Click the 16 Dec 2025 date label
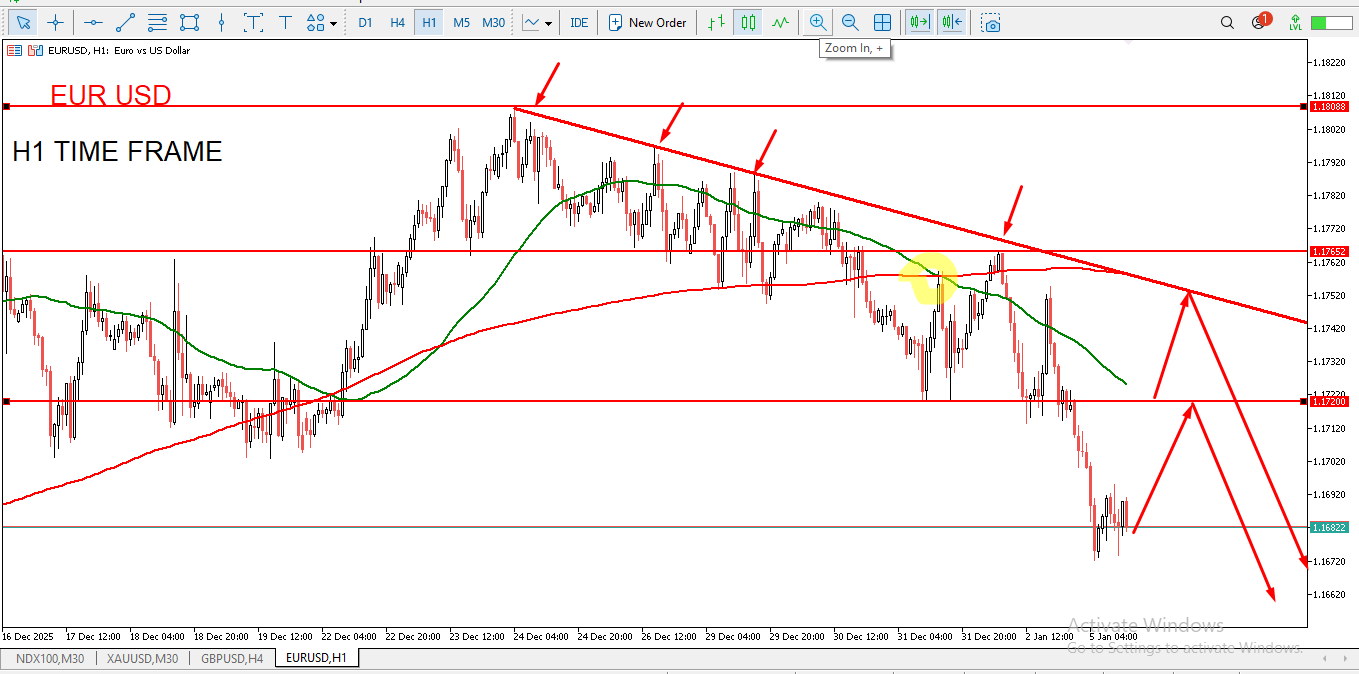The height and width of the screenshot is (674, 1359). coord(26,636)
